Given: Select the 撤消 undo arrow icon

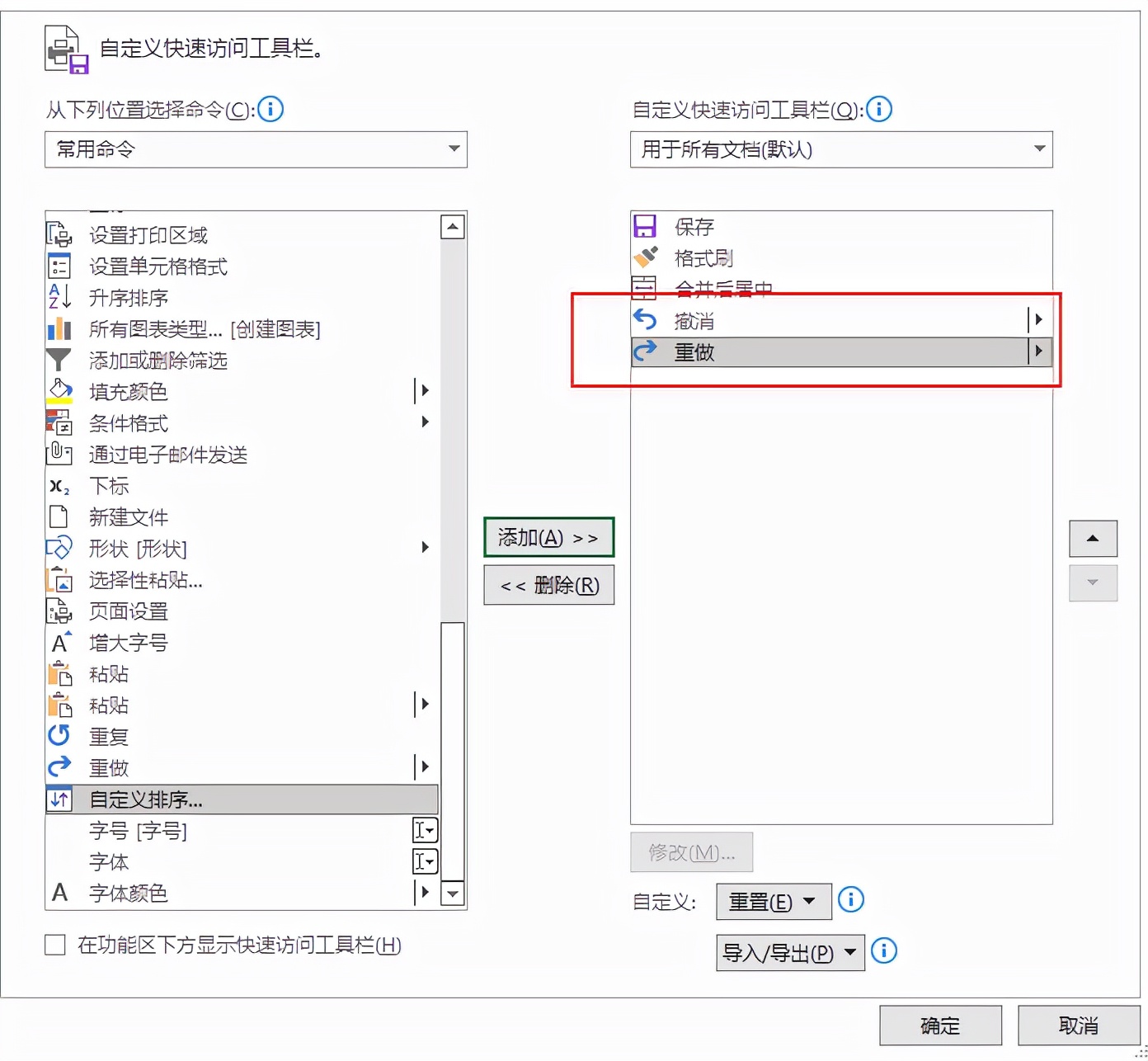Looking at the screenshot, I should [x=645, y=320].
